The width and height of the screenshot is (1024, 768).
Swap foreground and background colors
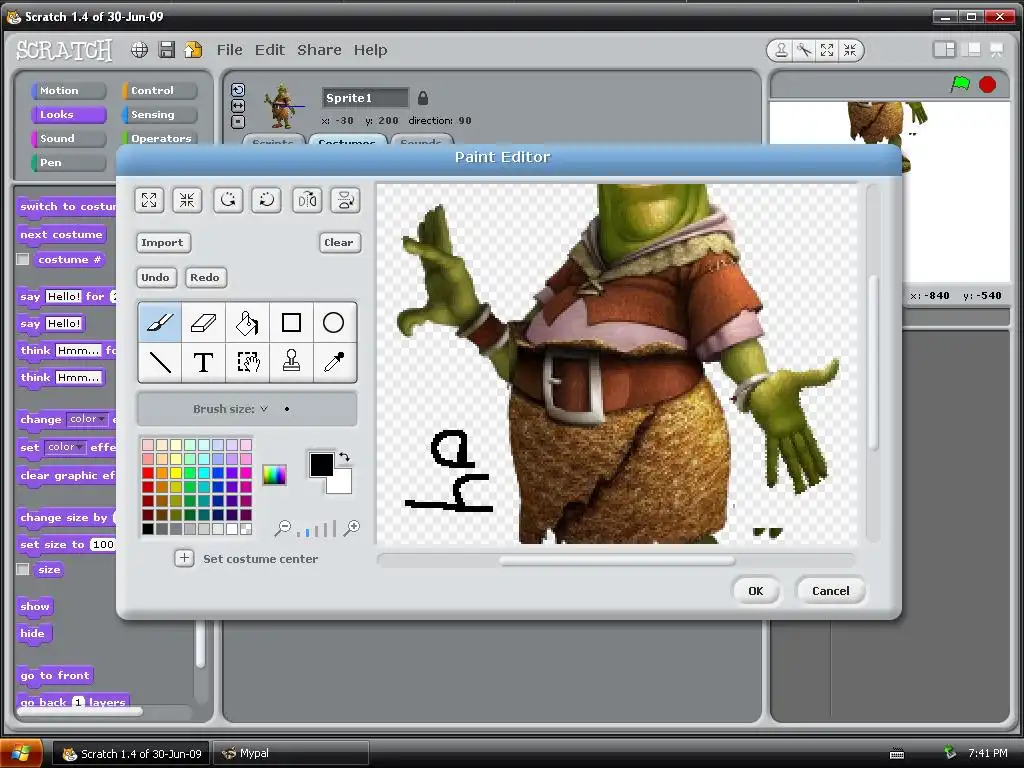coord(344,457)
